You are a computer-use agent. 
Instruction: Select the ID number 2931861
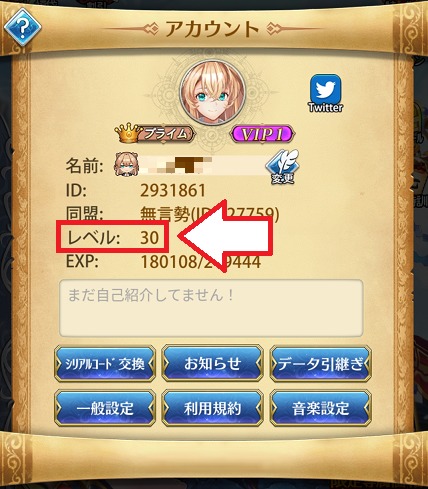point(173,191)
